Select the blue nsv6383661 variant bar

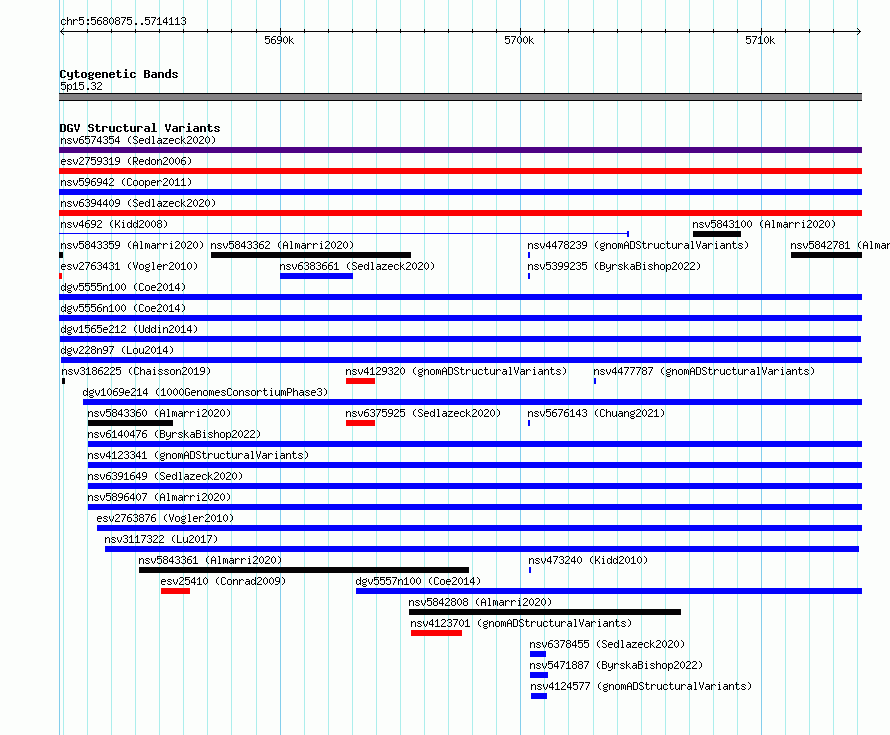coord(316,276)
